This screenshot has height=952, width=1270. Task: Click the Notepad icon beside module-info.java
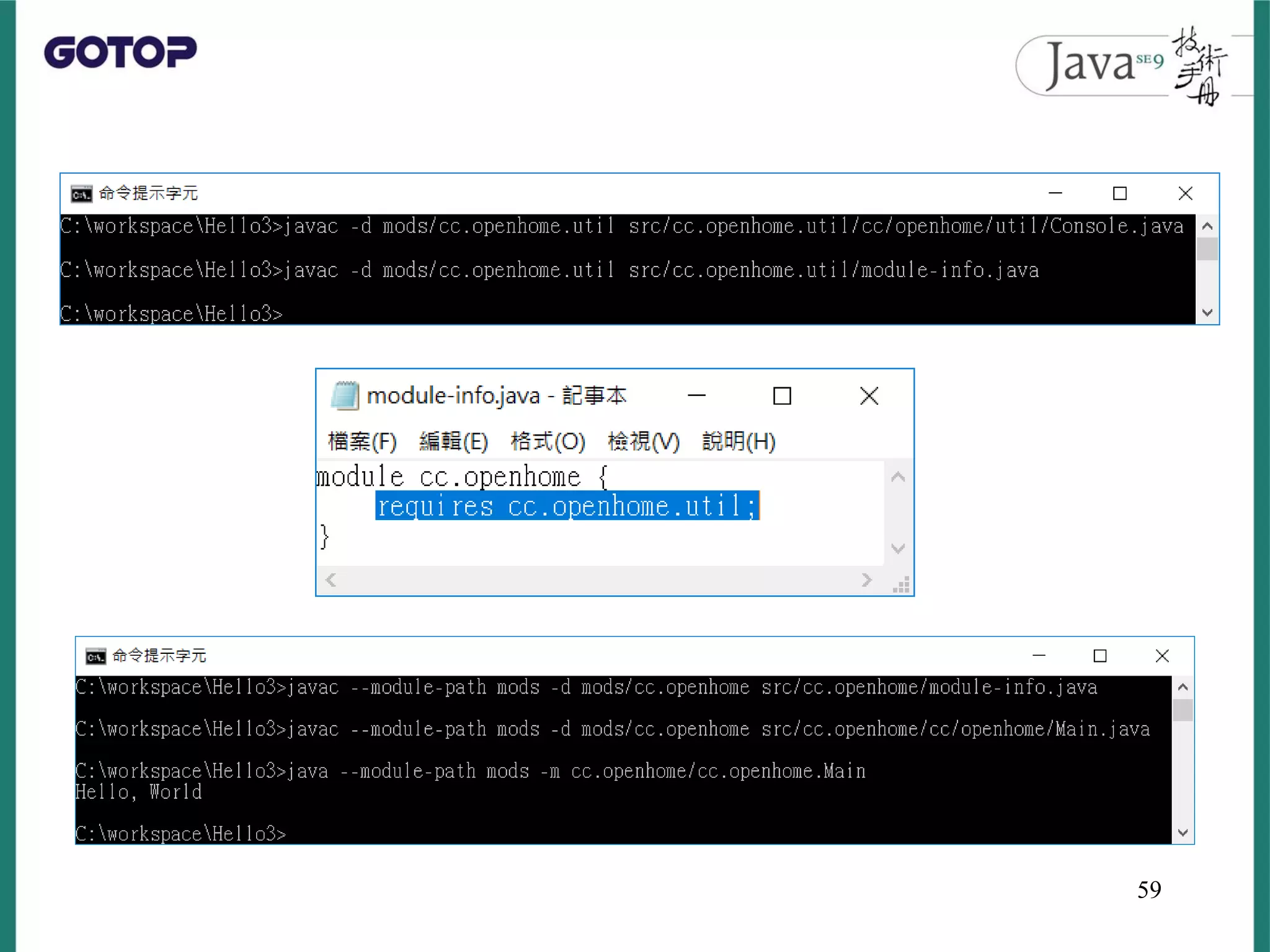tap(345, 395)
